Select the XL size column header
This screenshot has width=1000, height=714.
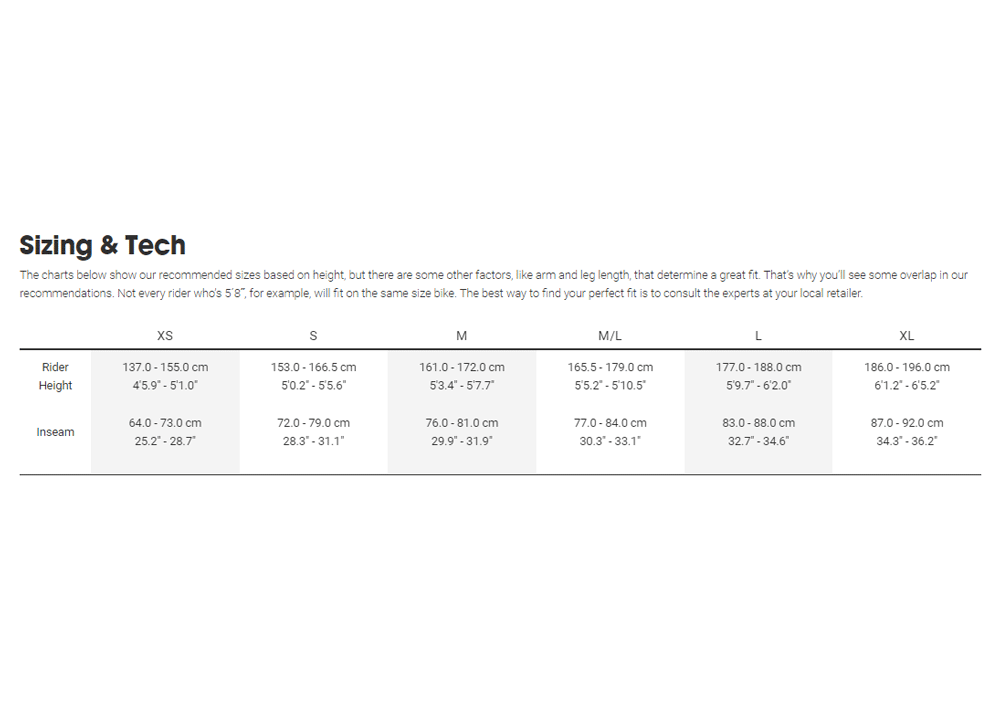pos(906,336)
